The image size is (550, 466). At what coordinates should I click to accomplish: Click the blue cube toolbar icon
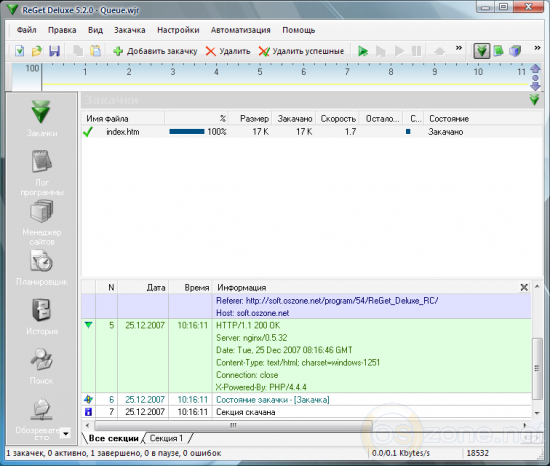click(x=515, y=51)
